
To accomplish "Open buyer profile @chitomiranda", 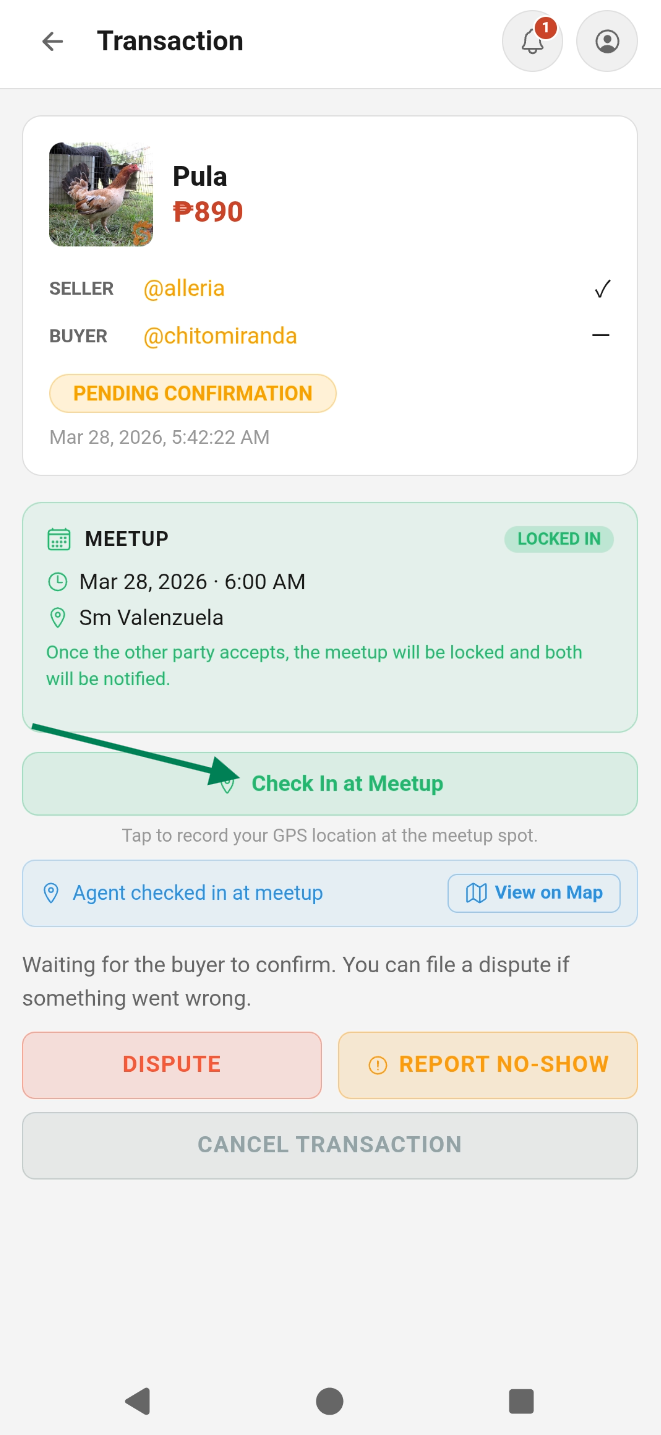I will [220, 335].
